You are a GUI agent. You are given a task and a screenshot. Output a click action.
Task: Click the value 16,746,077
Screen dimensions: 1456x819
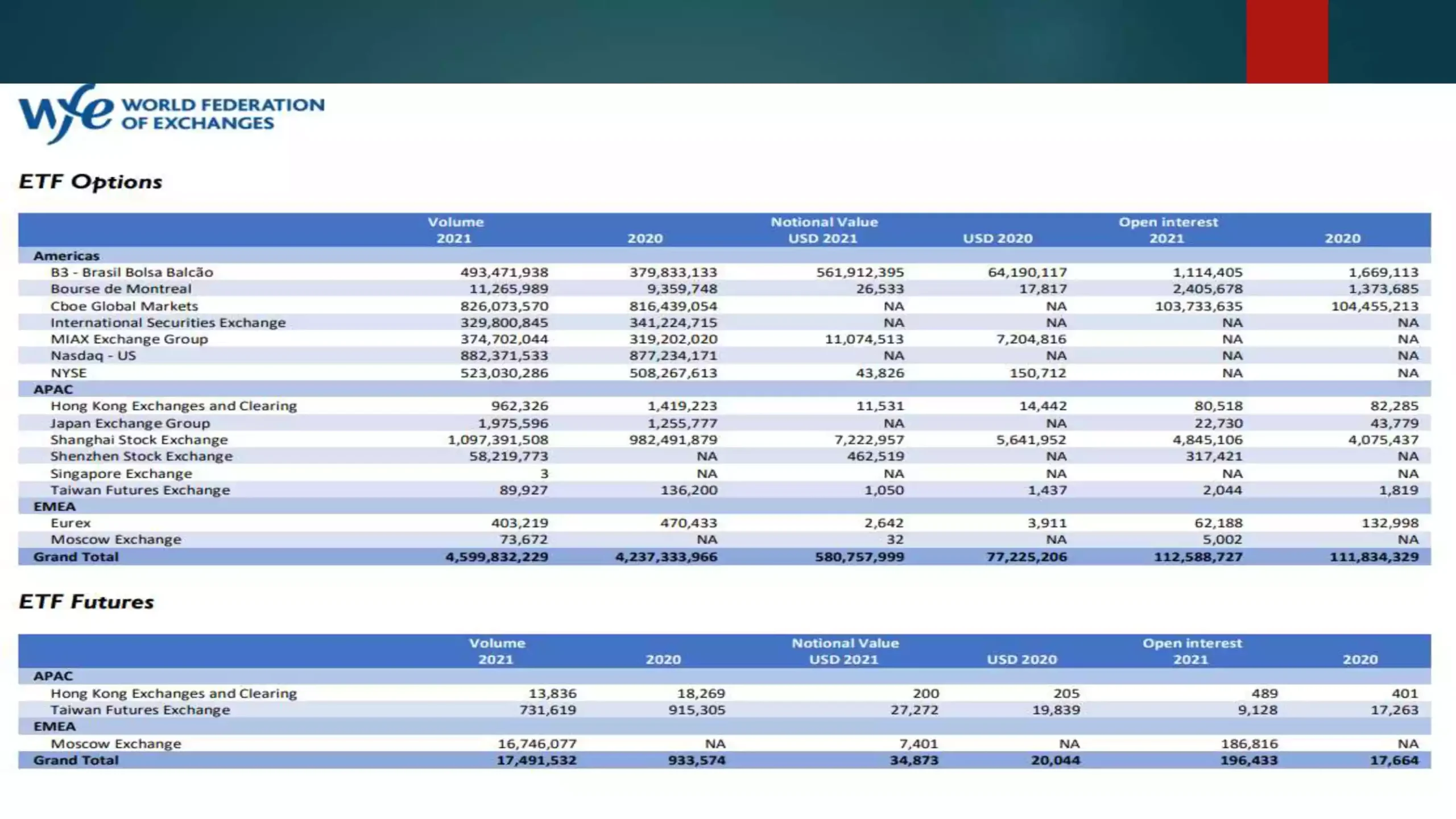(x=537, y=744)
